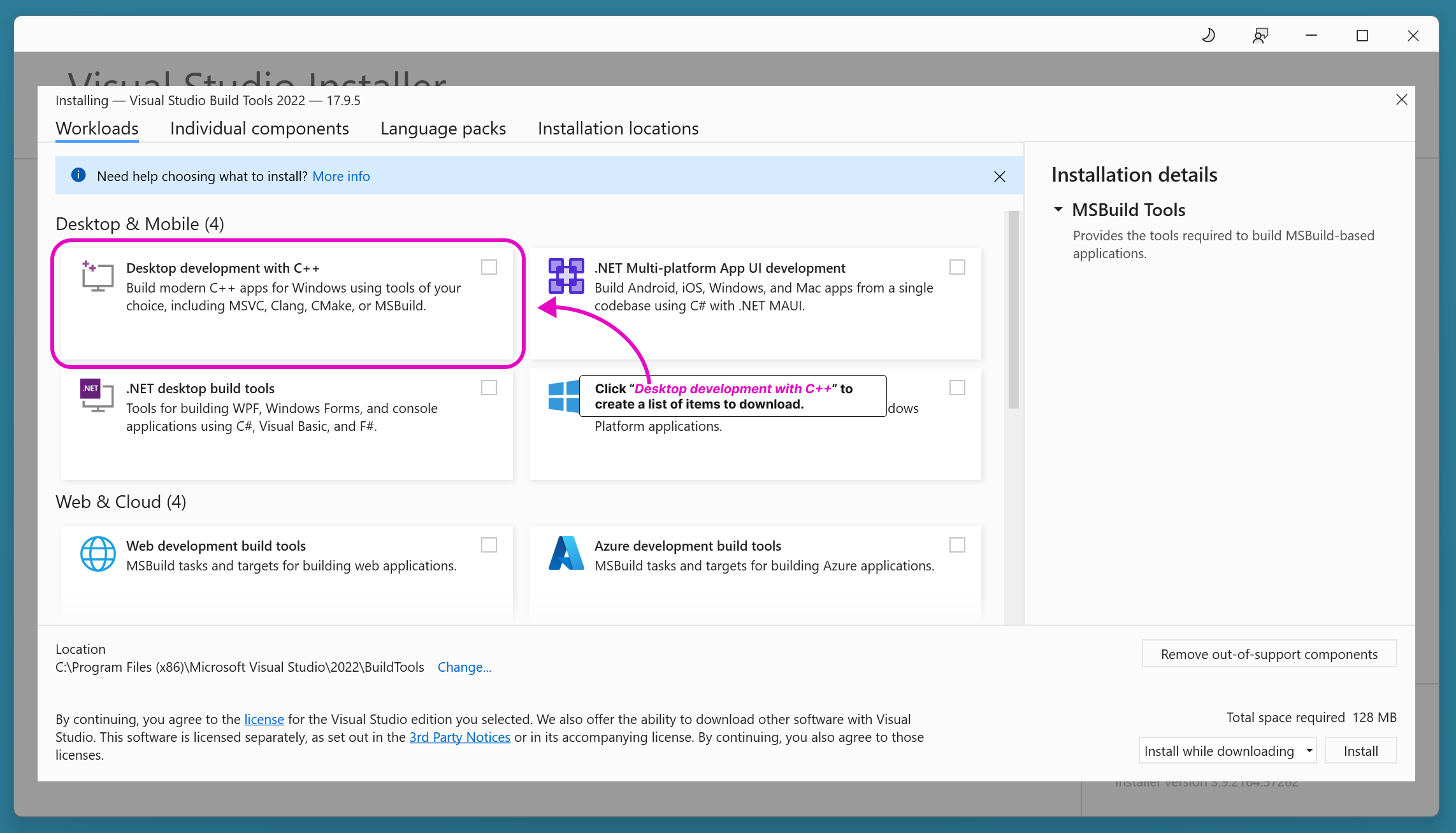Open the Language packs tab
The height and width of the screenshot is (833, 1456).
[x=443, y=129]
